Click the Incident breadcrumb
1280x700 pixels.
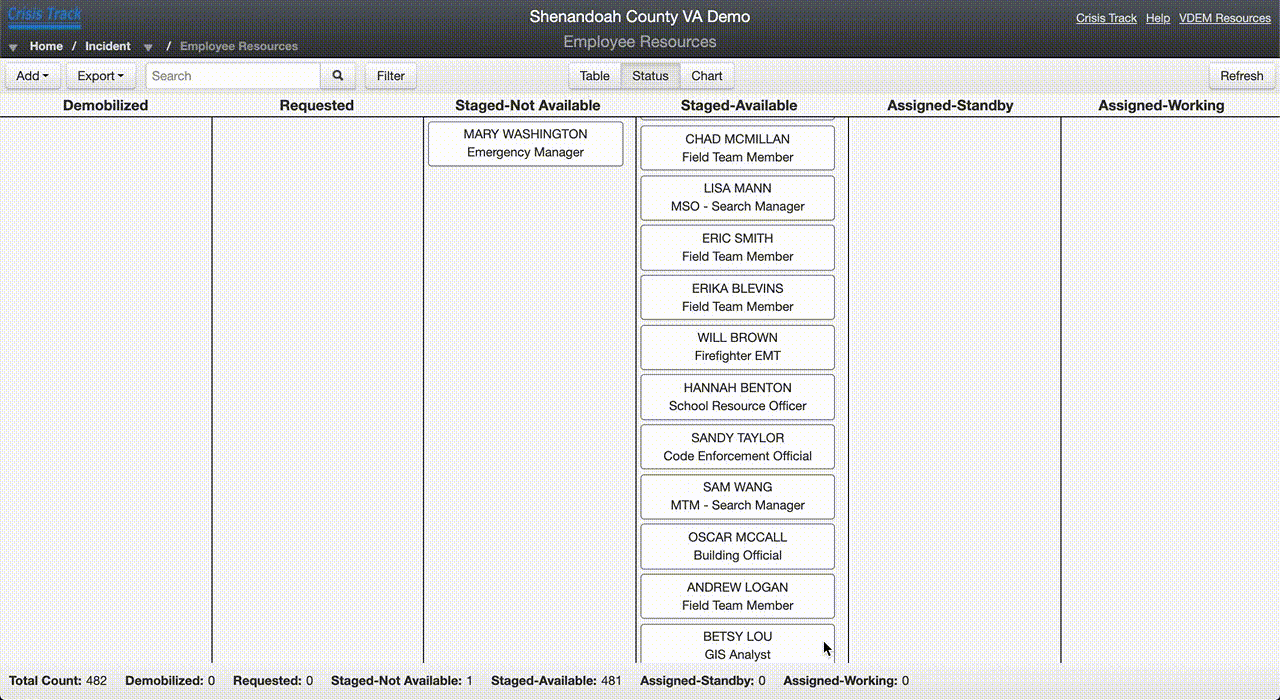108,46
